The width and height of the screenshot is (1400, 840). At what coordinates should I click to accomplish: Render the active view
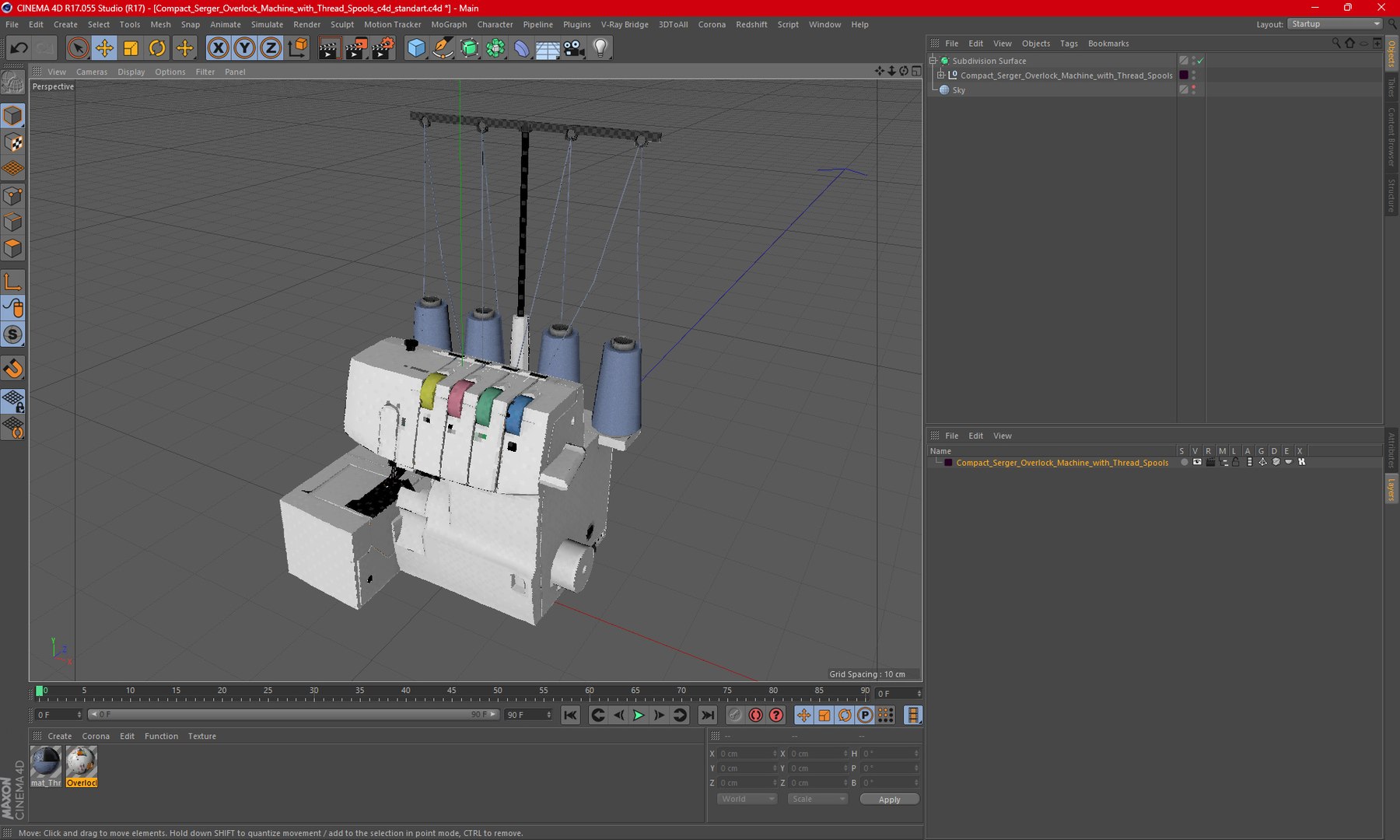(x=328, y=48)
